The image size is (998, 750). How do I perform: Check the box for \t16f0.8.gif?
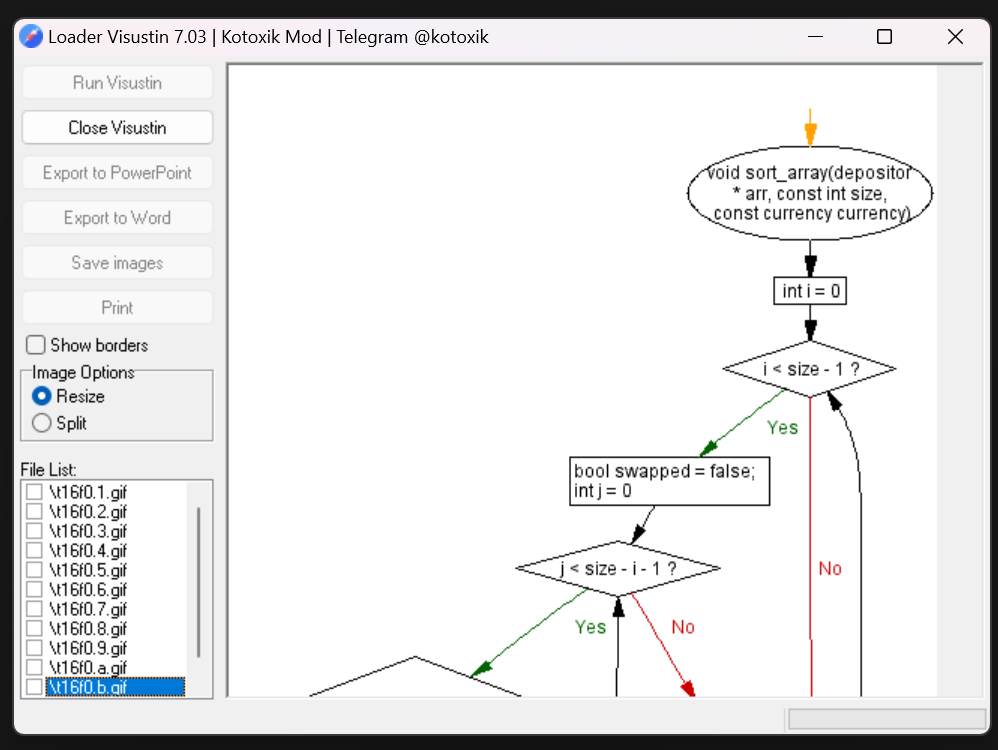pyautogui.click(x=34, y=629)
